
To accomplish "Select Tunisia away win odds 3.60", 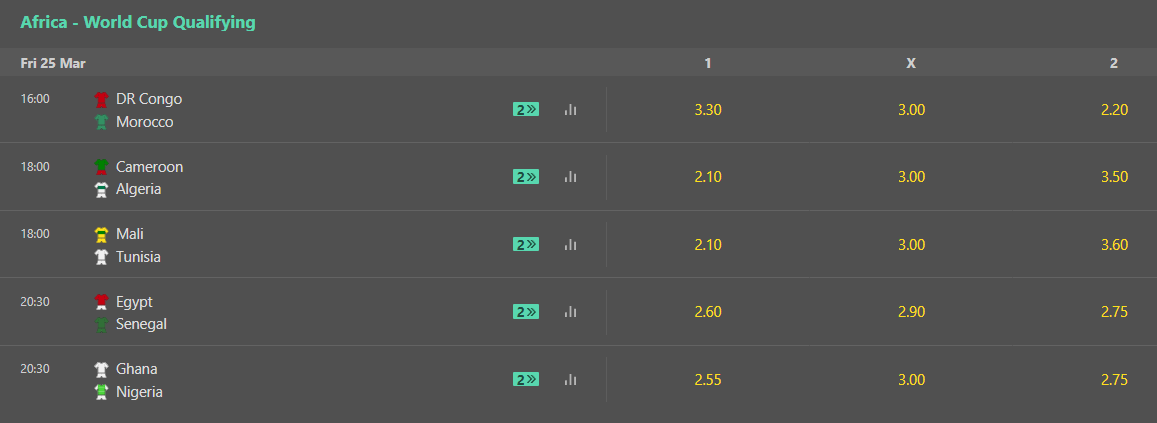I will [x=1114, y=244].
